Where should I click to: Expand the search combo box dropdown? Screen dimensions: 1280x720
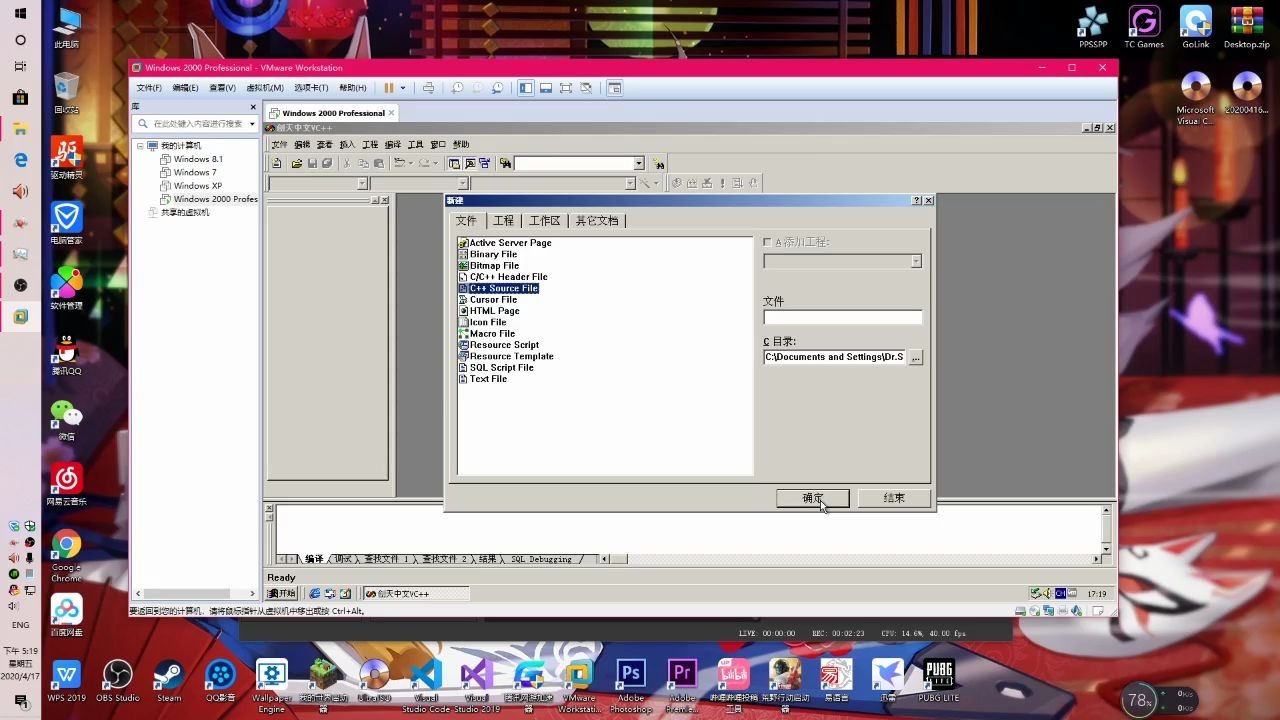[639, 163]
